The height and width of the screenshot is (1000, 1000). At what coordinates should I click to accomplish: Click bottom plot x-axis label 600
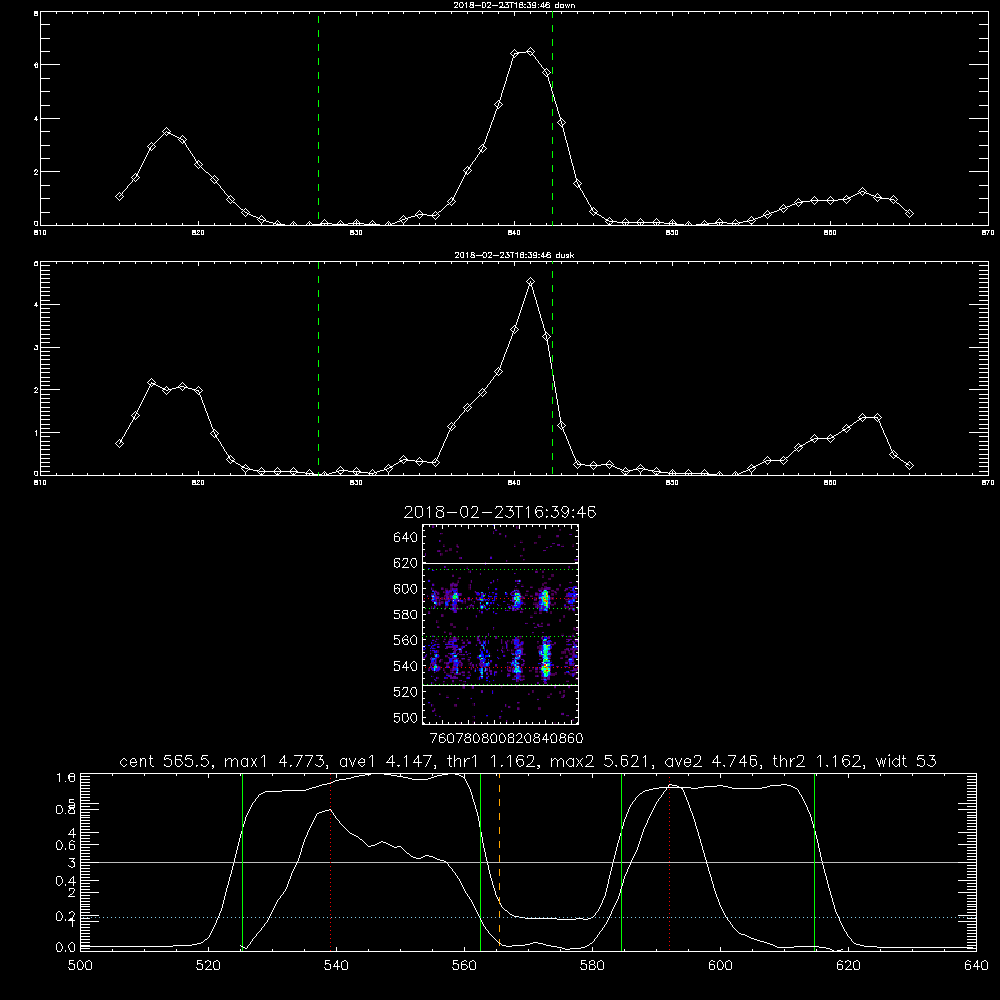(x=720, y=966)
